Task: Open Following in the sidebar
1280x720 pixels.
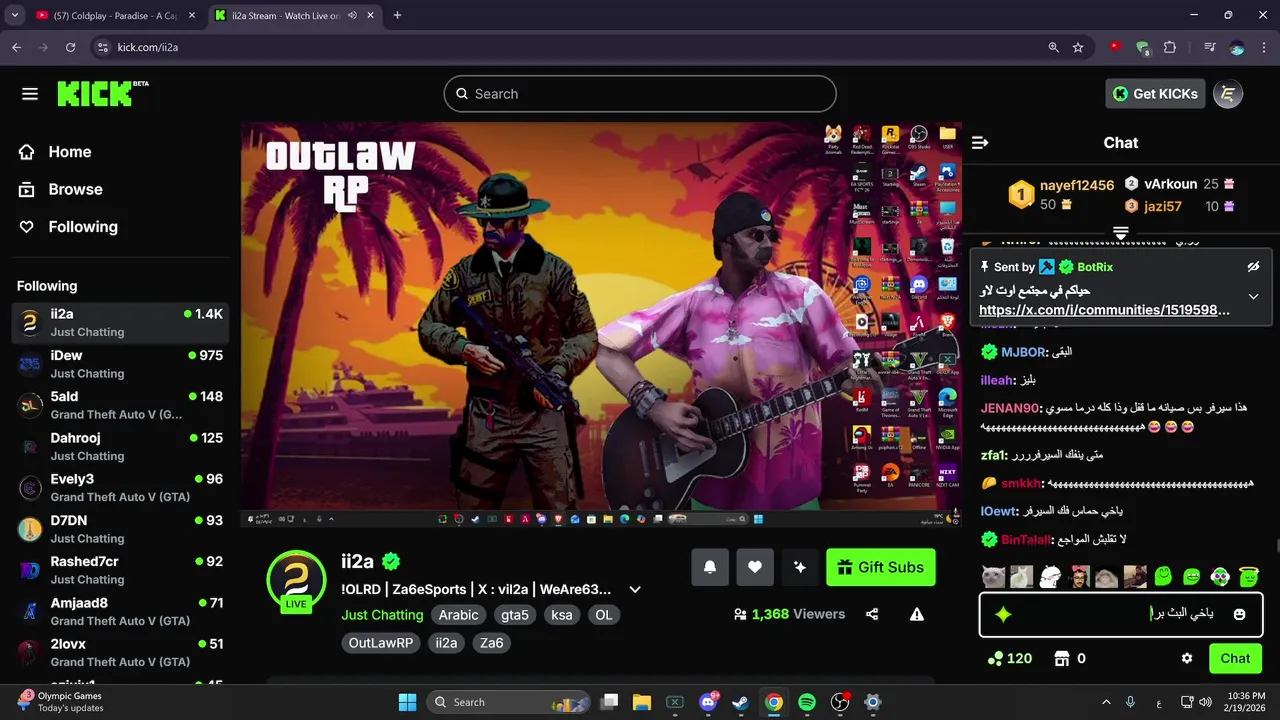Action: pyautogui.click(x=68, y=227)
